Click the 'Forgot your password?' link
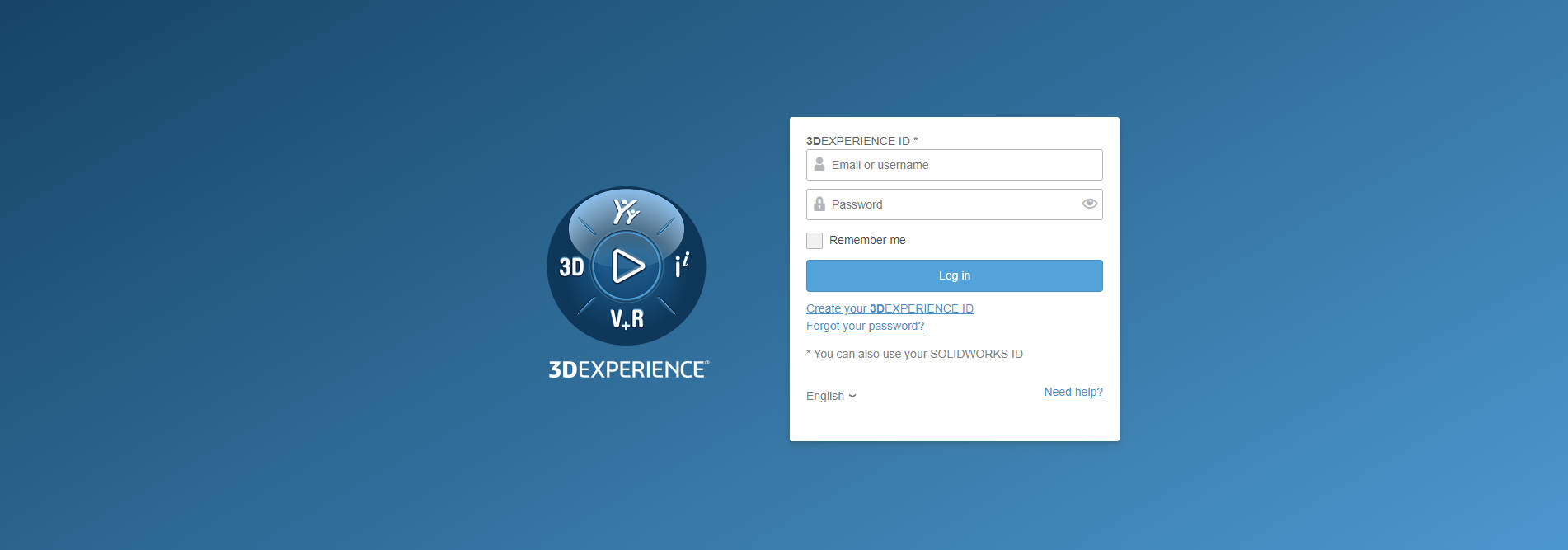 coord(865,326)
